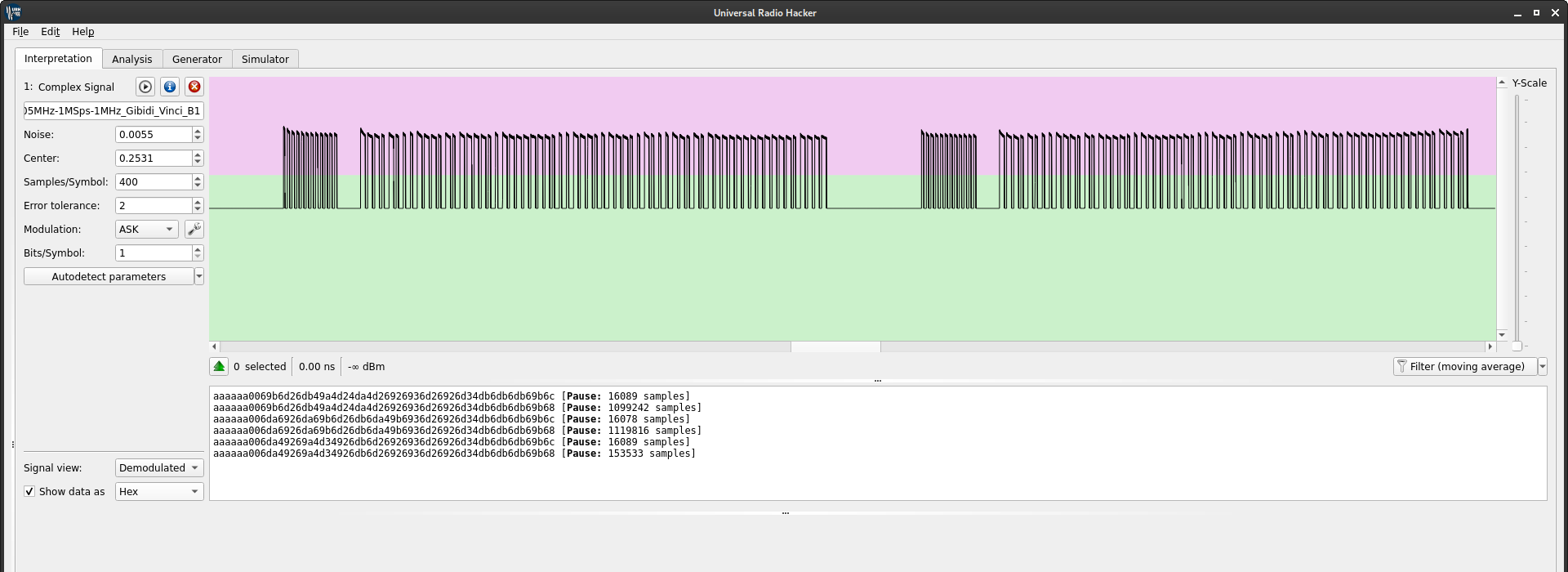Open the Edit menu
This screenshot has height=572, width=1568.
pyautogui.click(x=51, y=32)
